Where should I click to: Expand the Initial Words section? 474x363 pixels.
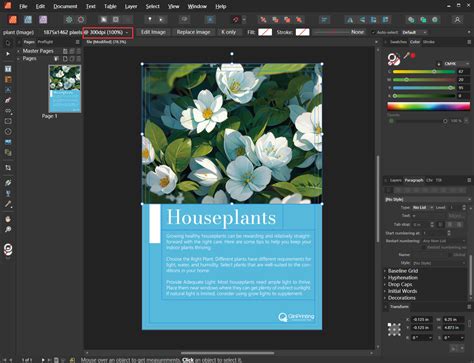click(402, 291)
